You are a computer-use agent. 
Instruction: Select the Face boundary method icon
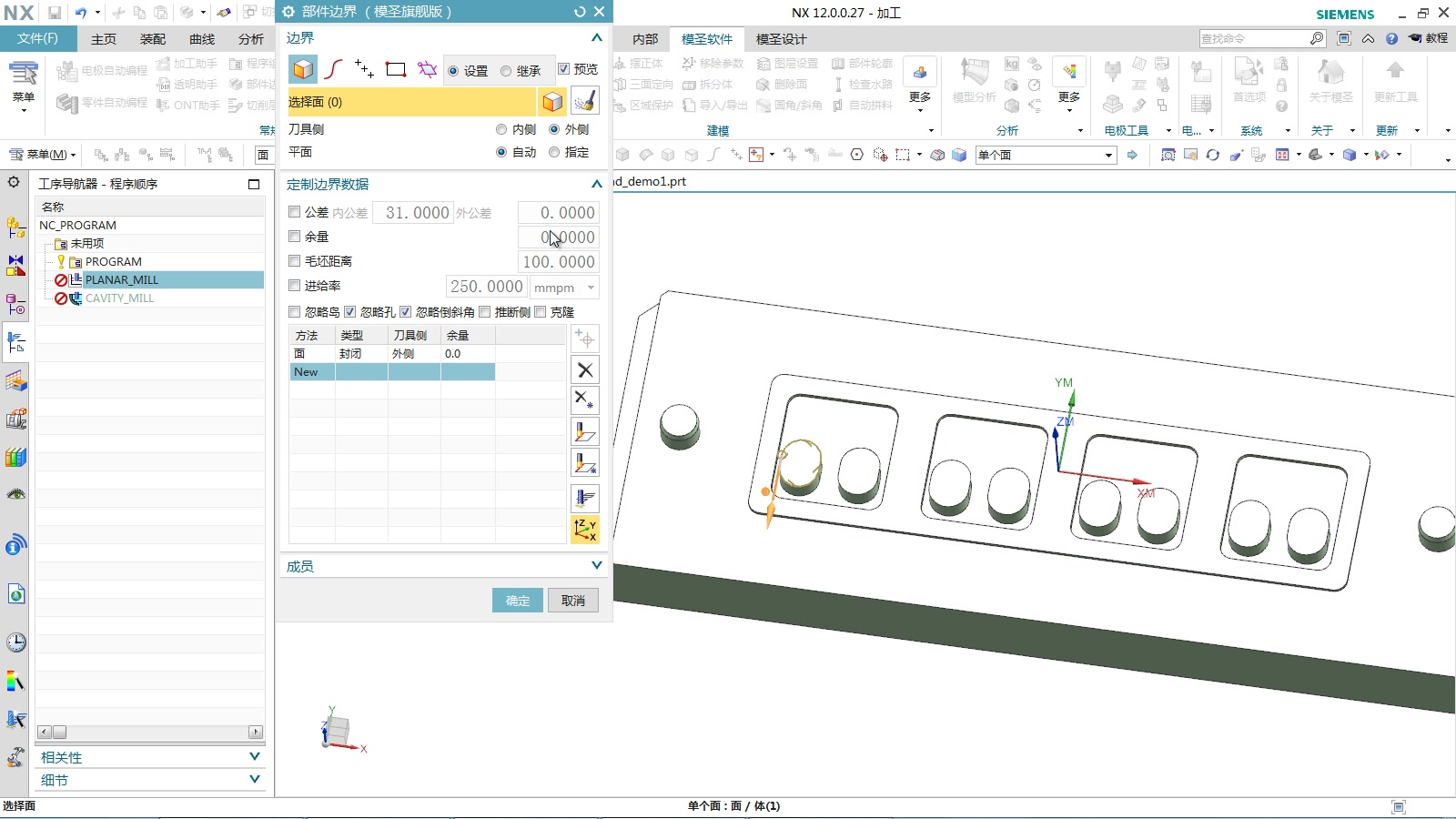[303, 70]
